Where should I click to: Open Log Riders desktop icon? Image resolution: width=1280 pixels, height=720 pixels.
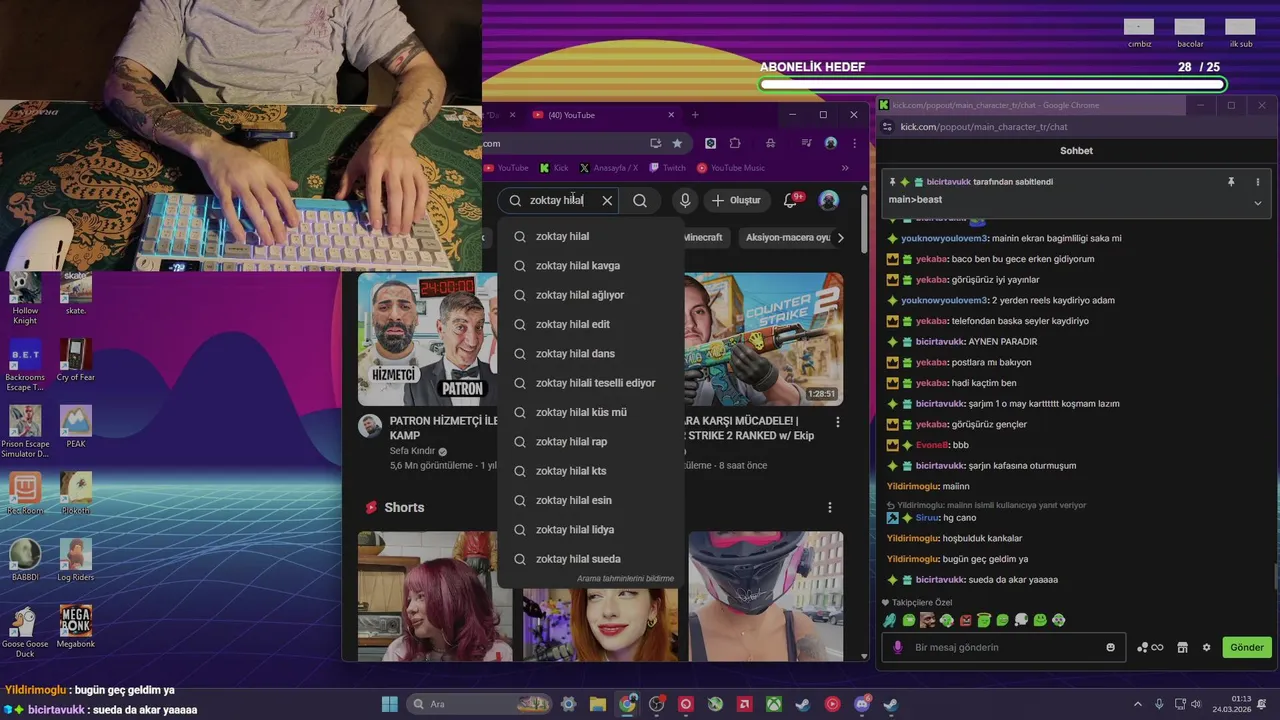click(76, 560)
